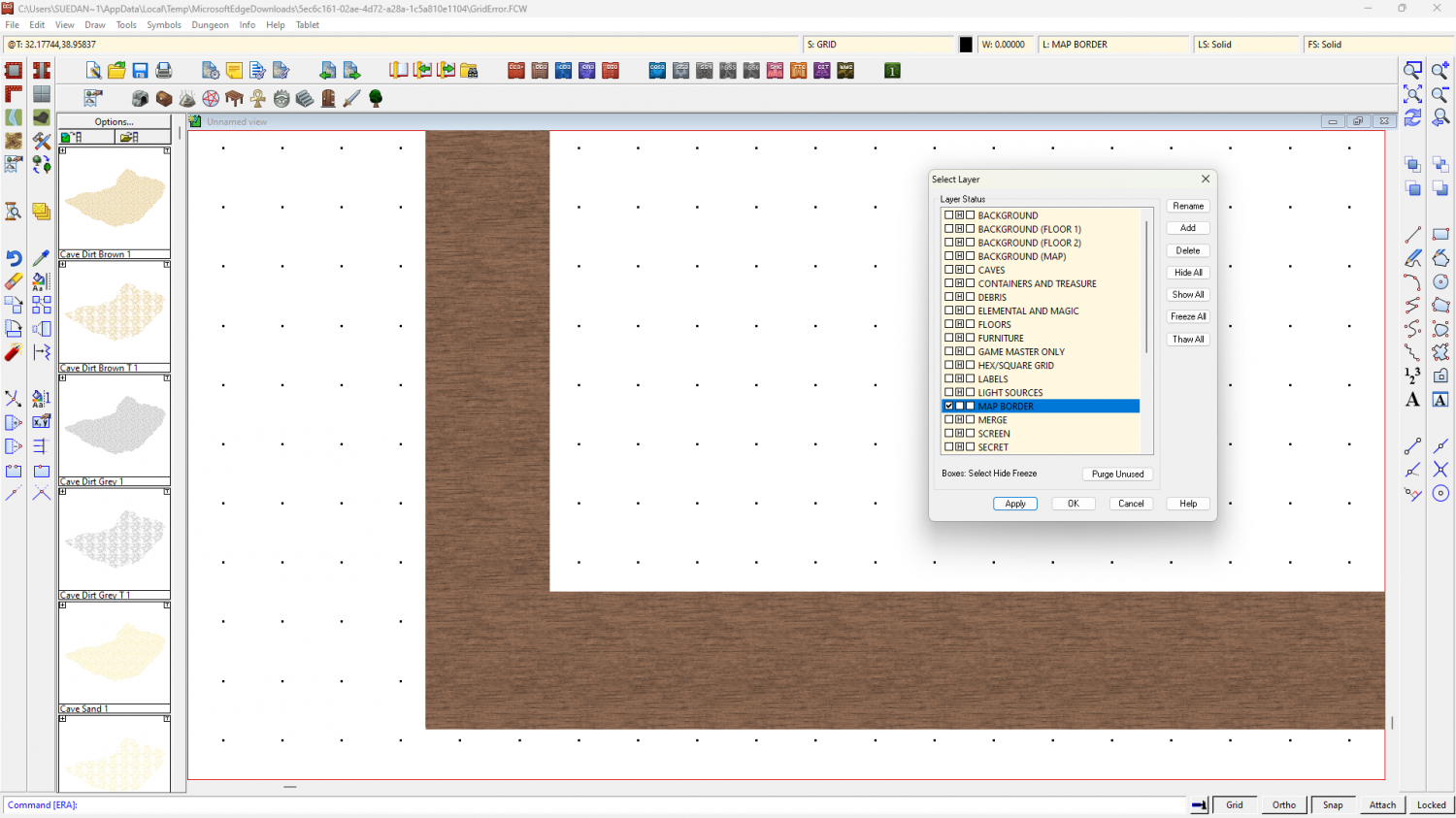Screen dimensions: 1456x818
Task: Select the Cave Dirt Brown 1 symbol thumbnail
Action: [x=115, y=199]
